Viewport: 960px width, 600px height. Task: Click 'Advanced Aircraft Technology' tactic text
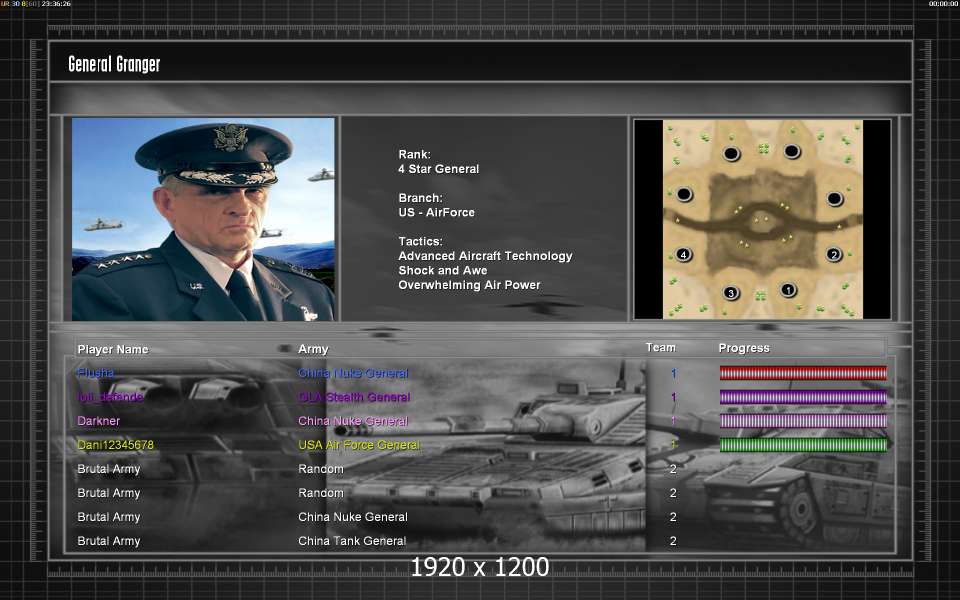tap(486, 256)
